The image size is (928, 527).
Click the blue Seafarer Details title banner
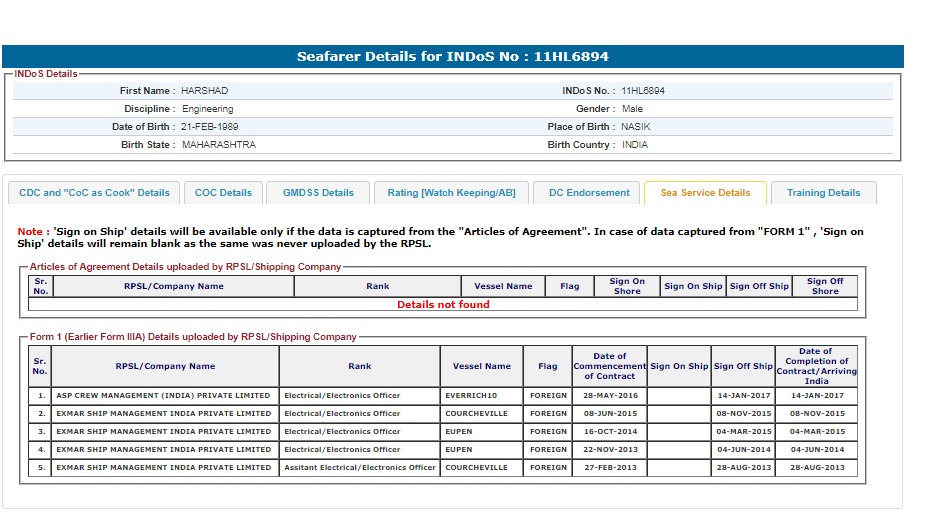click(x=452, y=56)
